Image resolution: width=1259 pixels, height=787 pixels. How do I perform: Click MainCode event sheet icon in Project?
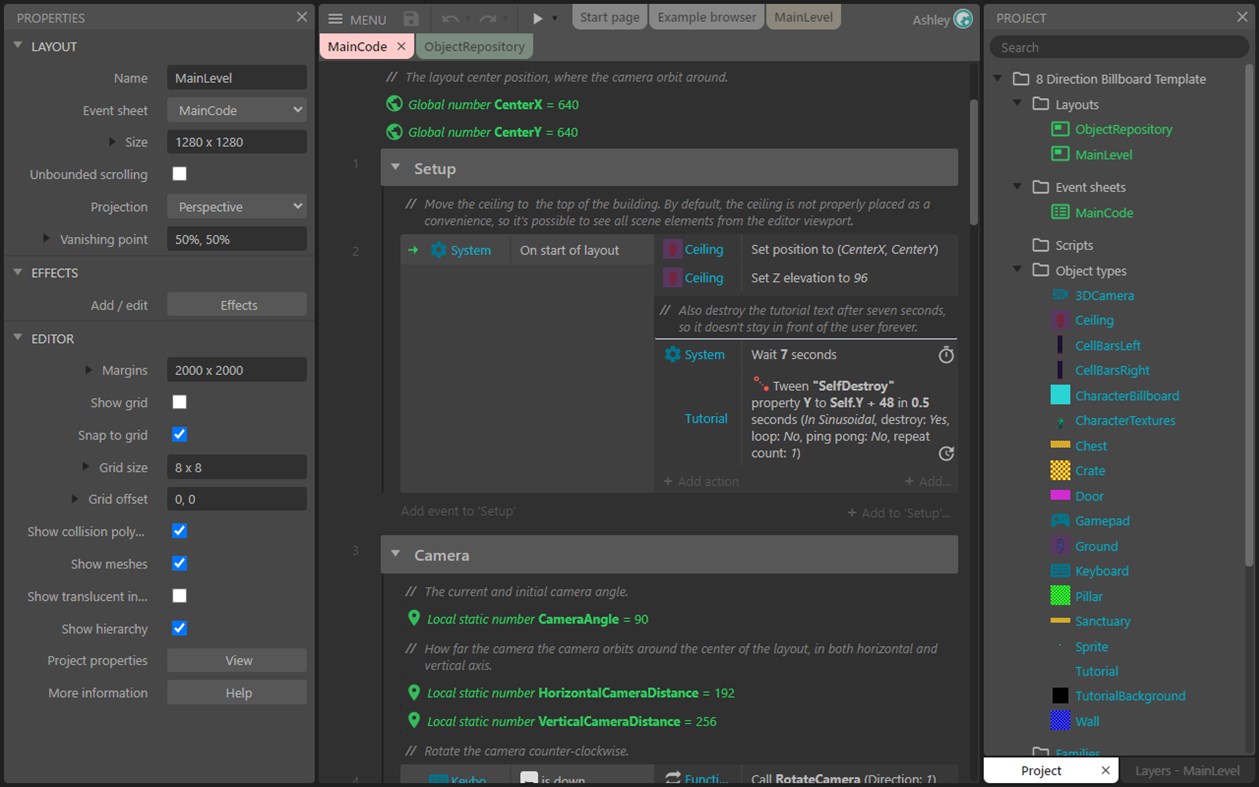click(1060, 212)
